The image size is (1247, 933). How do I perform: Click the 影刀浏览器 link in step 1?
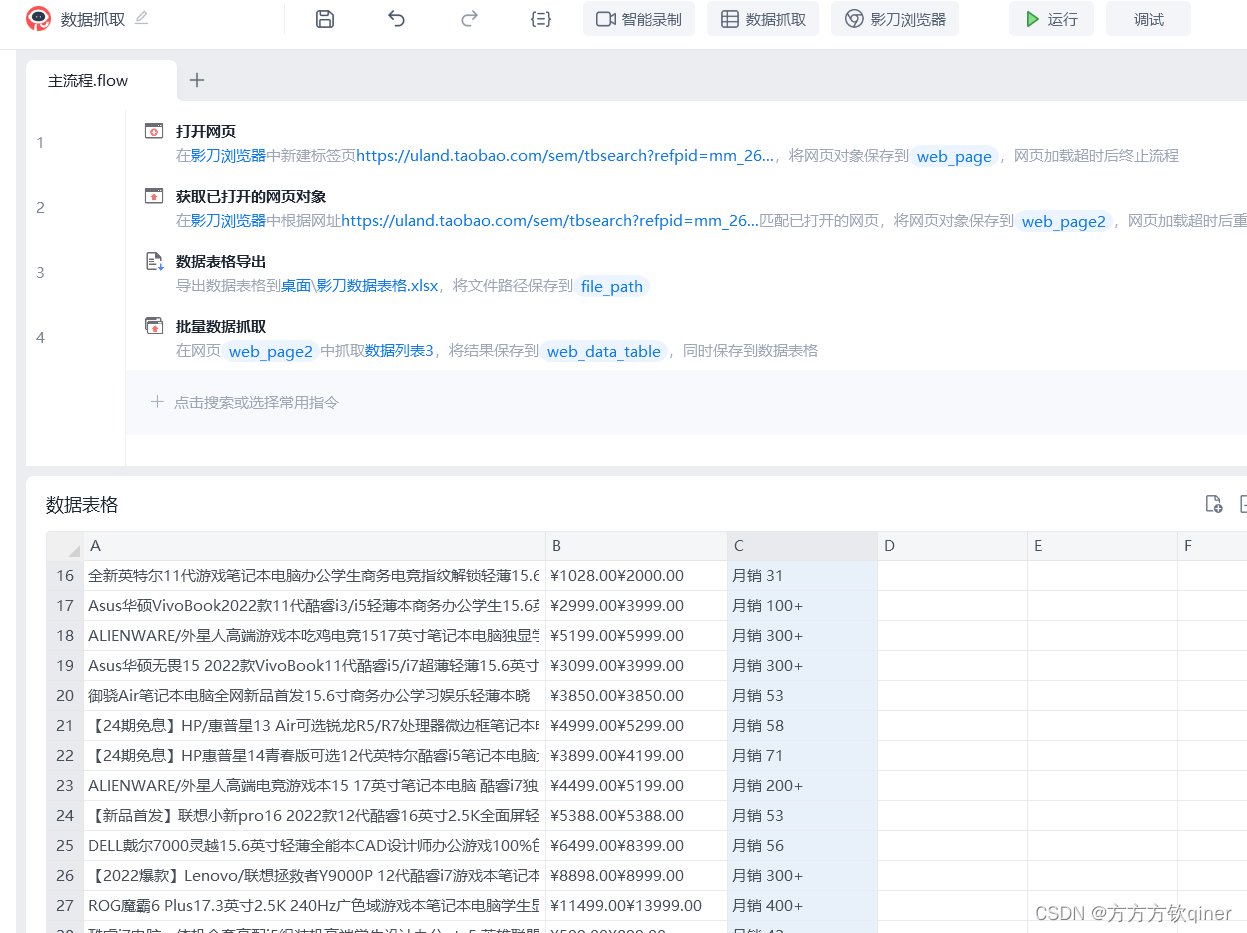[x=229, y=156]
